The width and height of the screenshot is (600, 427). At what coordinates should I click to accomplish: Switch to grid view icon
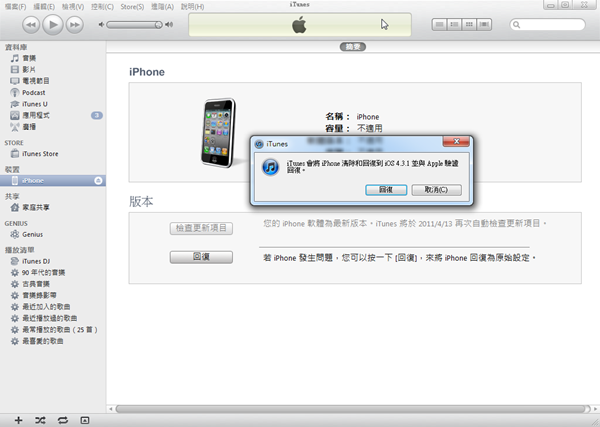(x=469, y=24)
